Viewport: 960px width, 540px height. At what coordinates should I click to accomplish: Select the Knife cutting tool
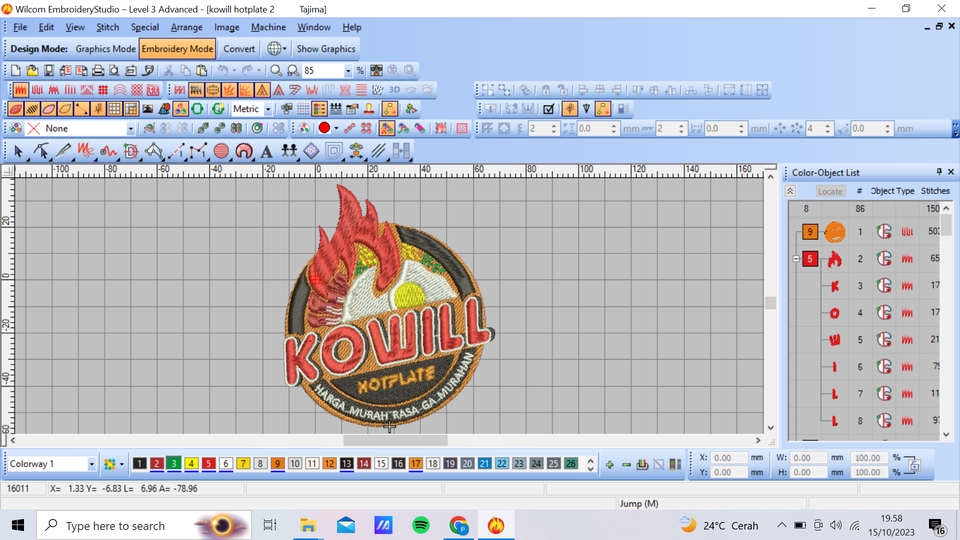tap(63, 151)
